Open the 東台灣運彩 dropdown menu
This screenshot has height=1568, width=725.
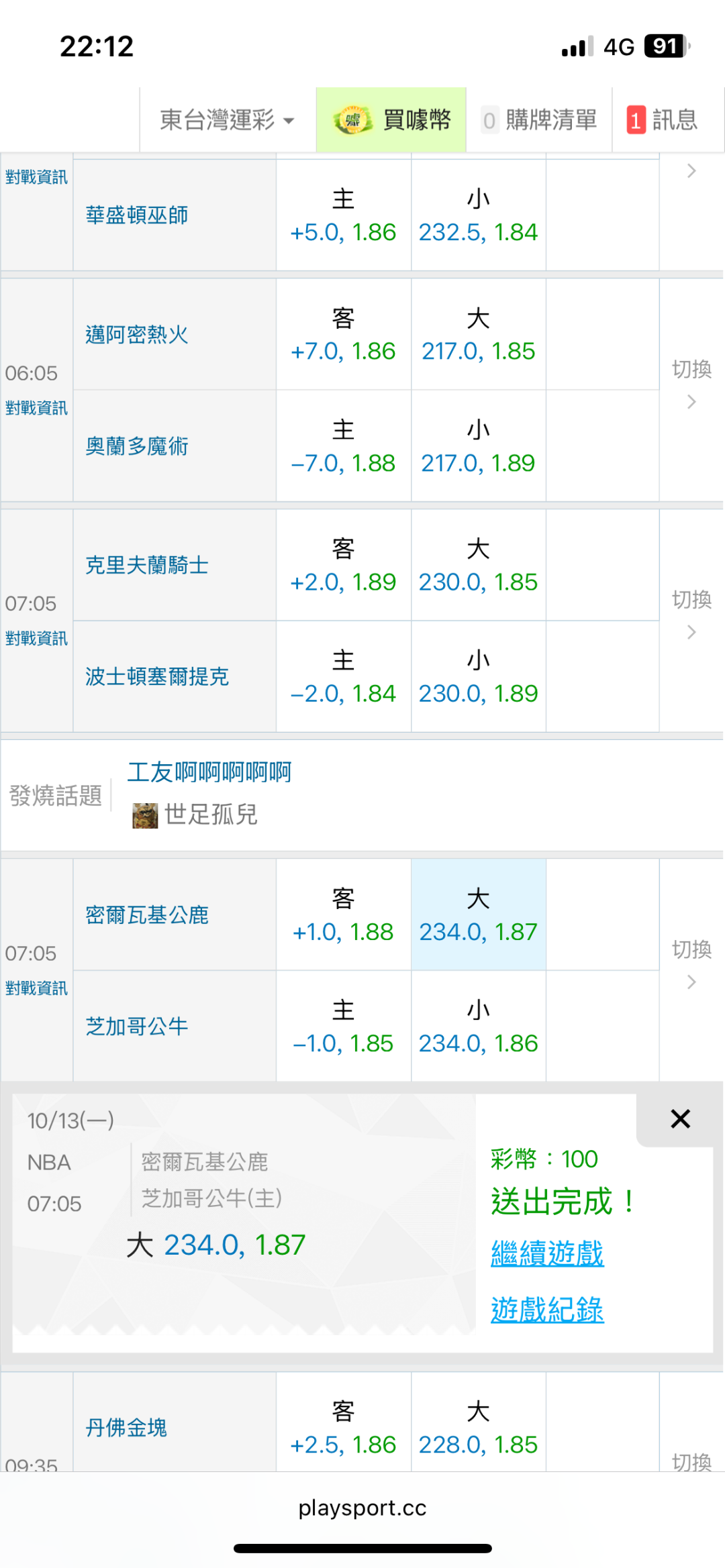click(227, 121)
